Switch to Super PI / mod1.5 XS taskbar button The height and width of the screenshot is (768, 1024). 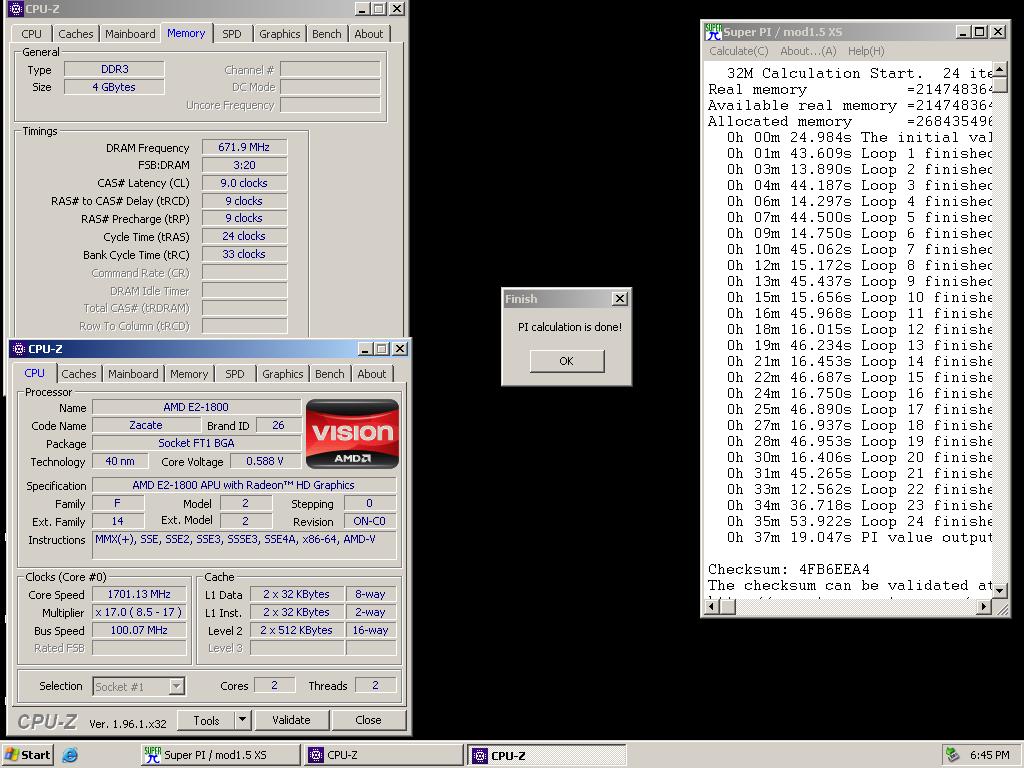220,755
